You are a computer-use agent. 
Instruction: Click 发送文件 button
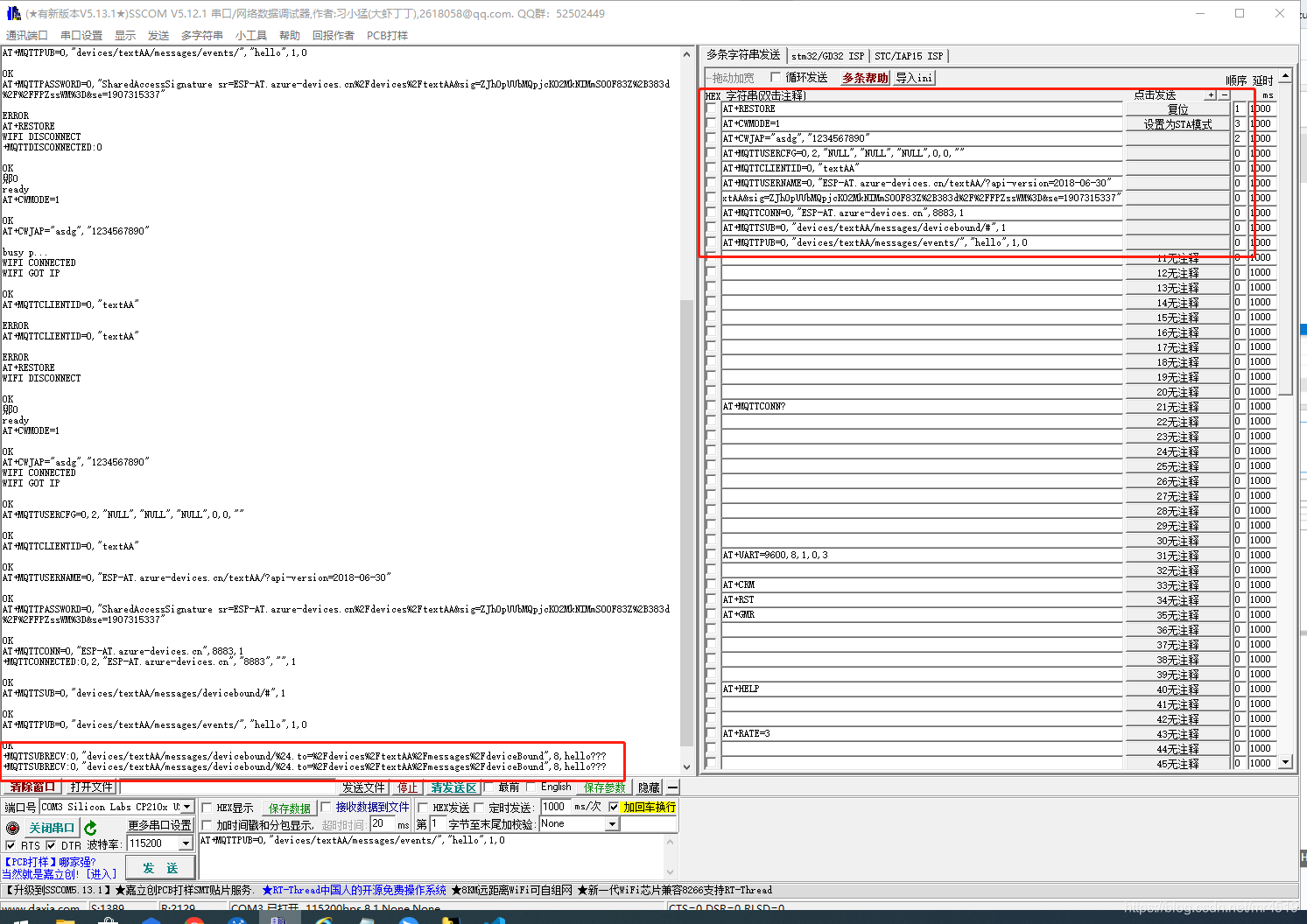(x=363, y=787)
